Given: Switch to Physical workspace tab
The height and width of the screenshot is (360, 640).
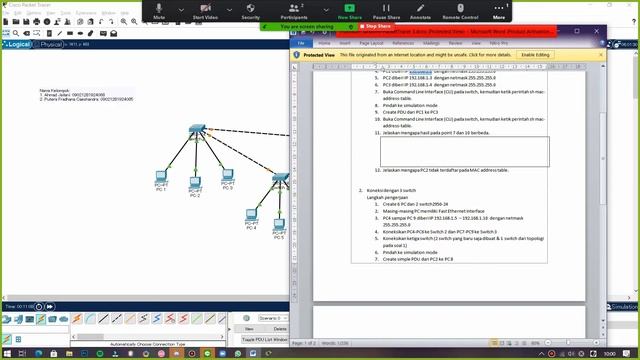Looking at the screenshot, I should 48,44.
